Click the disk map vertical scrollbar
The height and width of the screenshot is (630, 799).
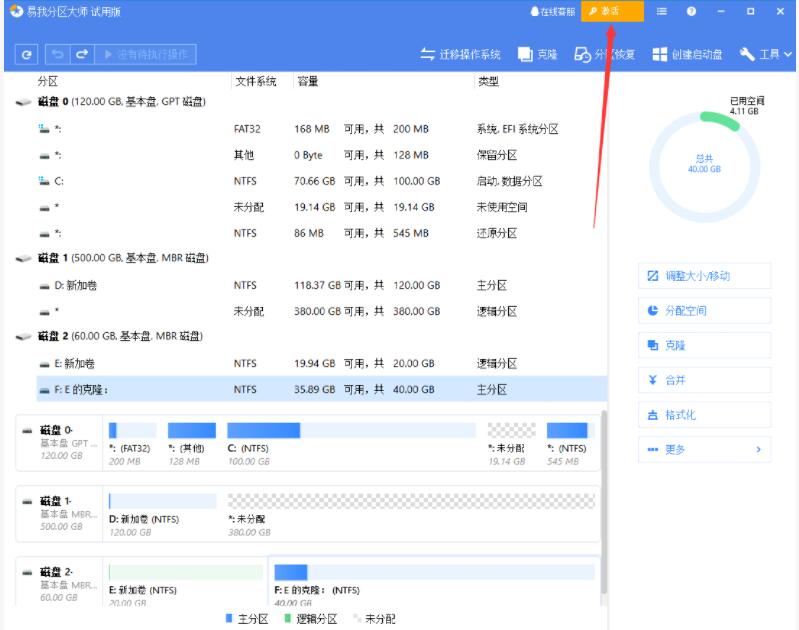point(604,502)
